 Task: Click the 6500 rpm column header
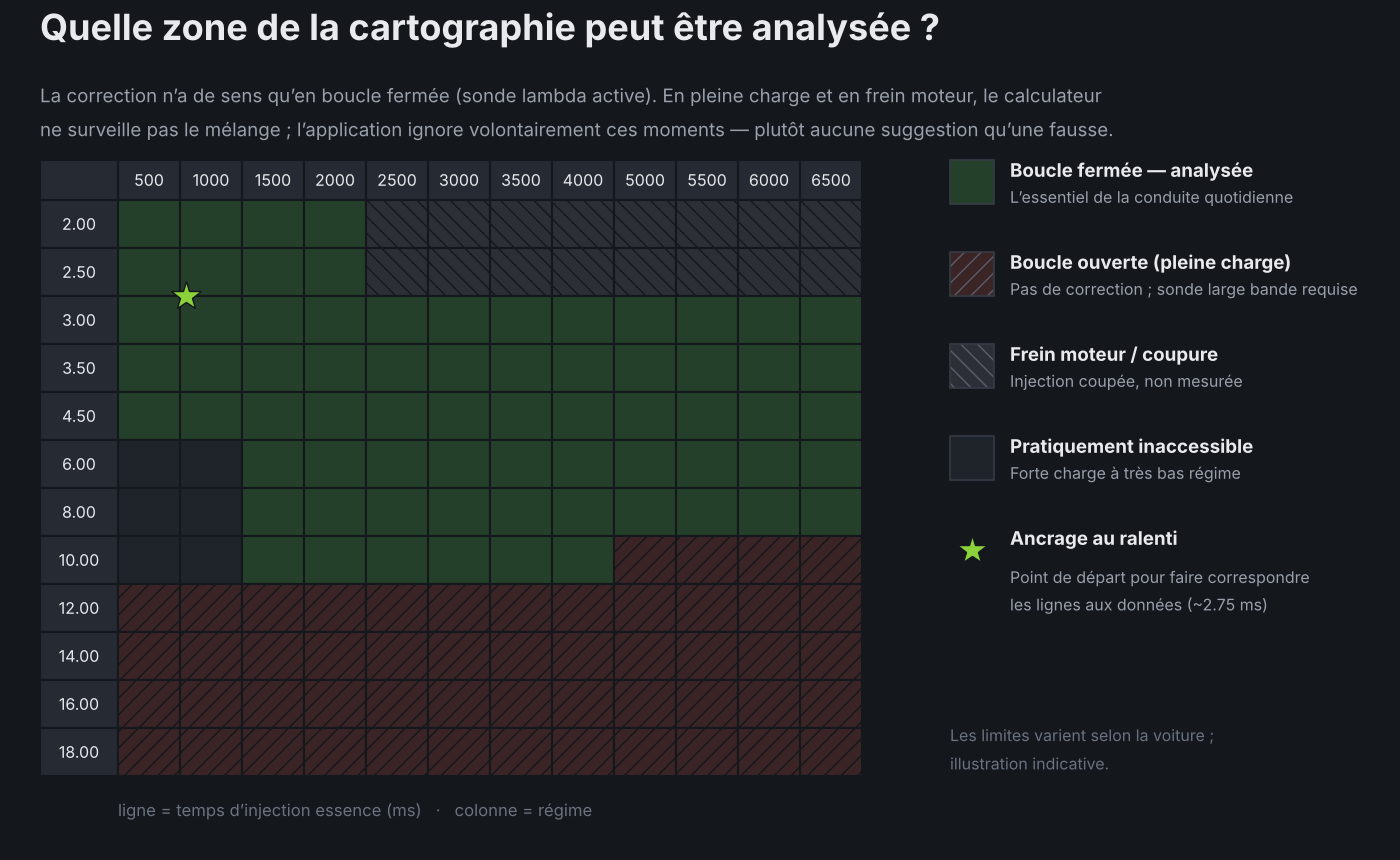(x=831, y=180)
